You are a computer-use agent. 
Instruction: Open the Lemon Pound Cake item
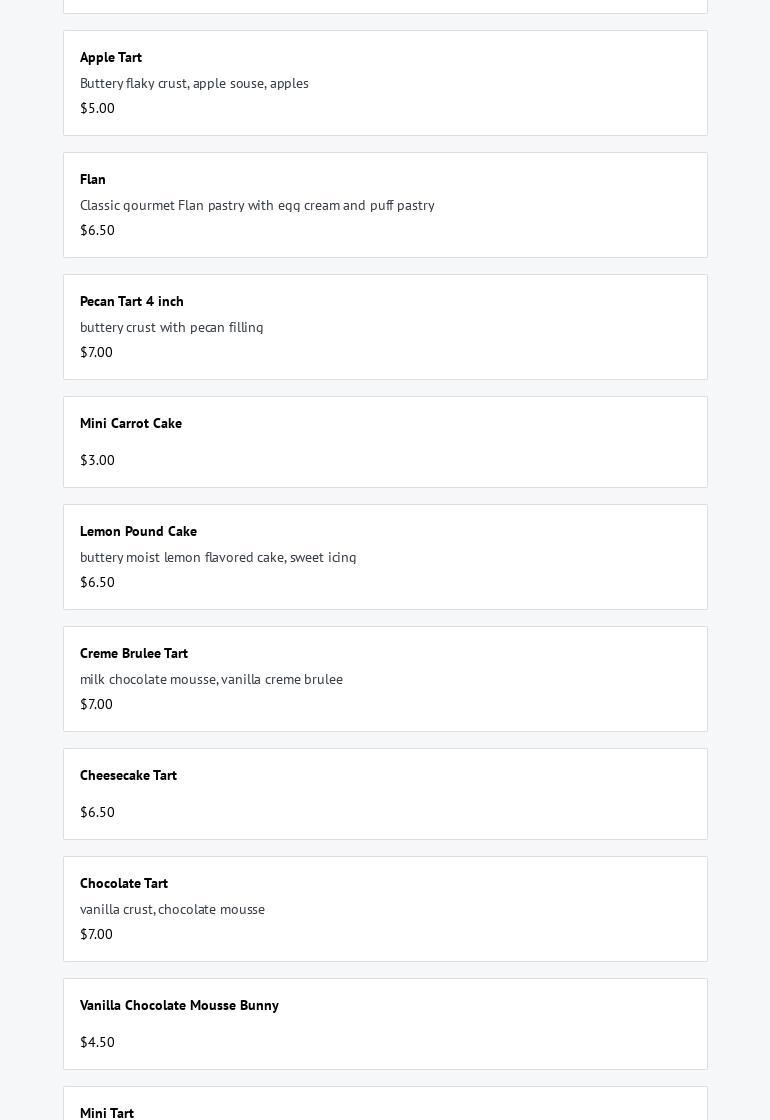point(138,532)
